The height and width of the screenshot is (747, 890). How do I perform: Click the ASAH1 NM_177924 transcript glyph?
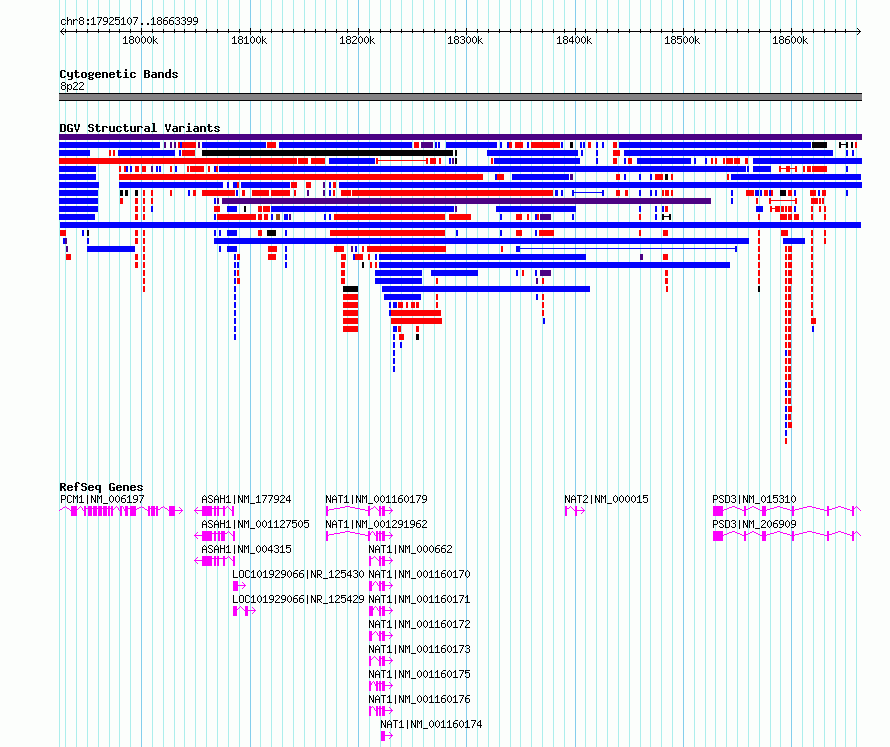click(215, 511)
